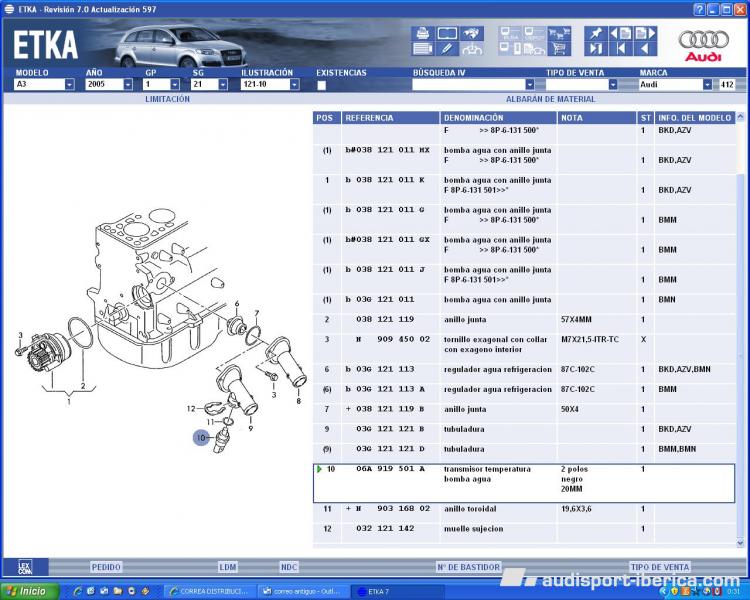Open the Ilustración 121-10 dropdown
Viewport: 750px width, 600px height.
click(295, 85)
